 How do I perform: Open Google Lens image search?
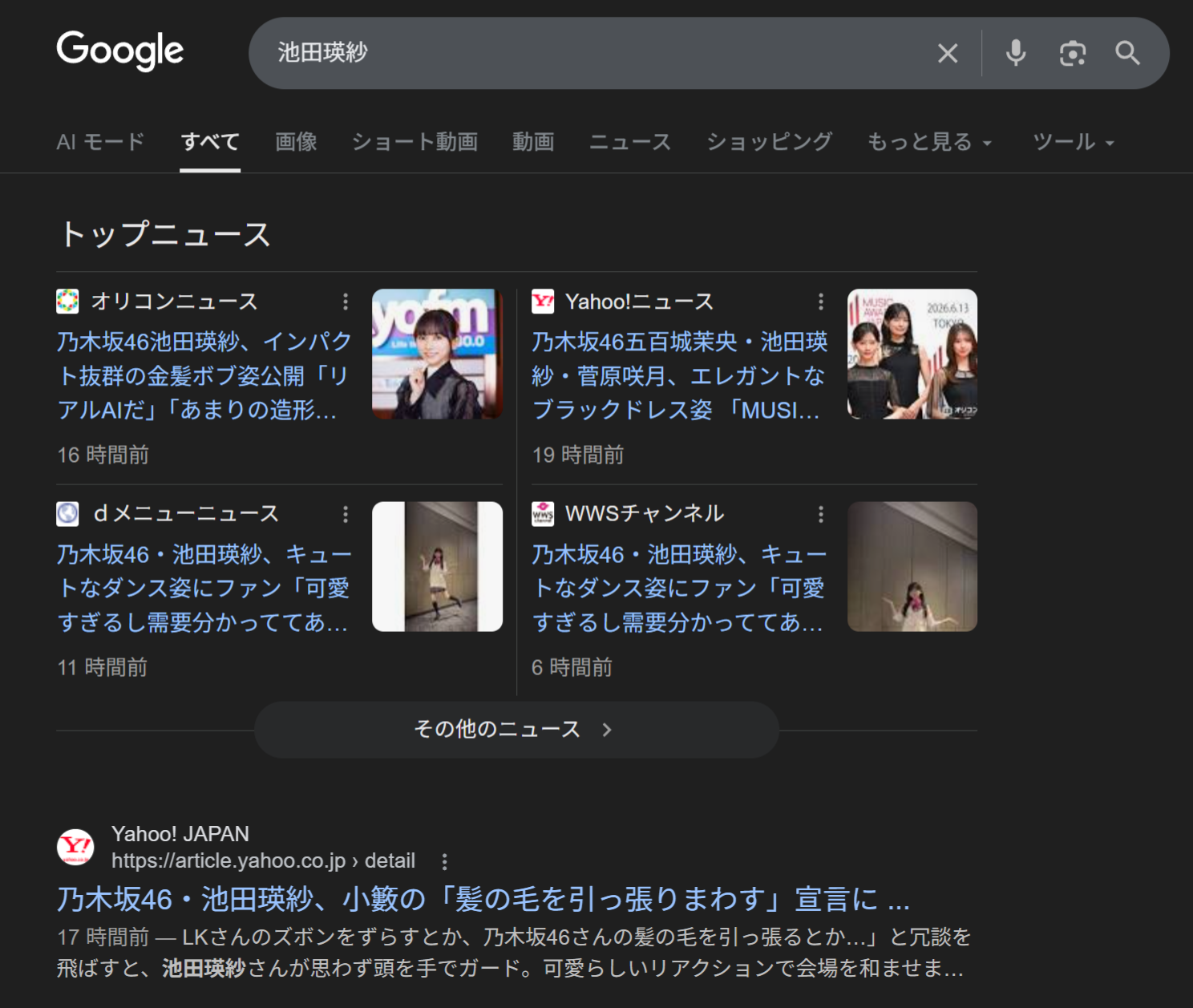(x=1072, y=54)
